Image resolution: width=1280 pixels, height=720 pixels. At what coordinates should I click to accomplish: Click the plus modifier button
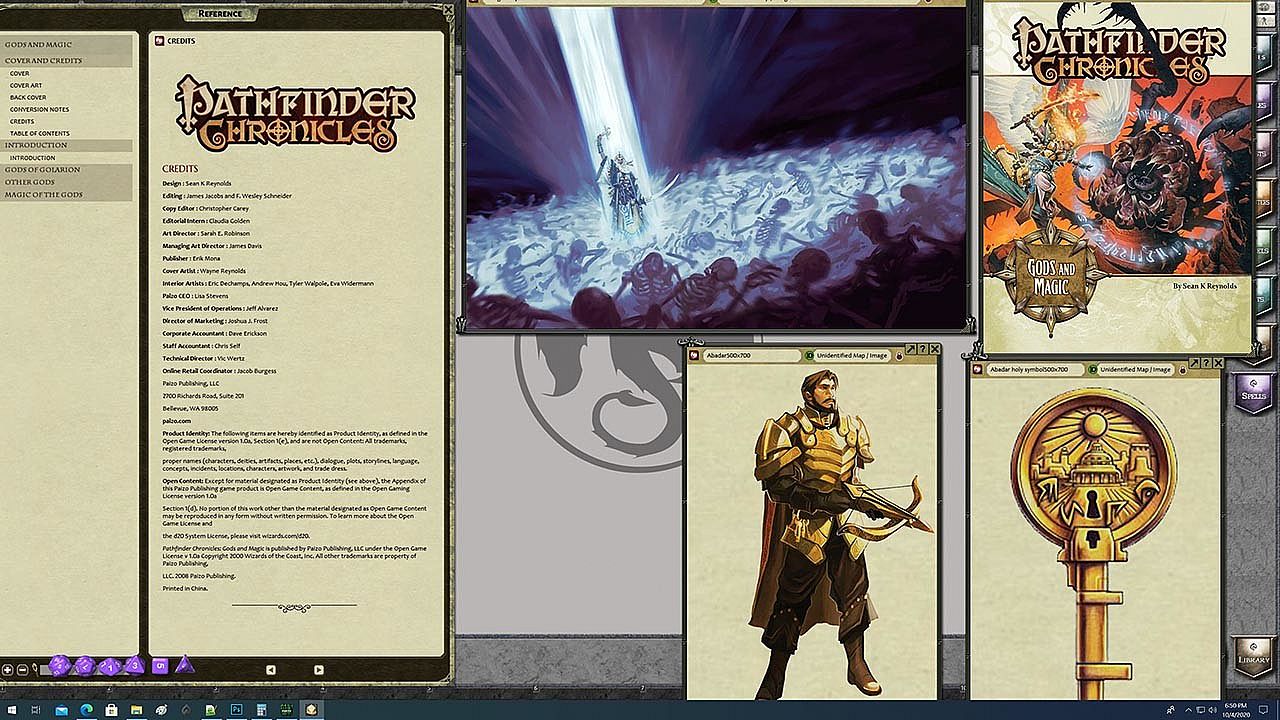[8, 669]
